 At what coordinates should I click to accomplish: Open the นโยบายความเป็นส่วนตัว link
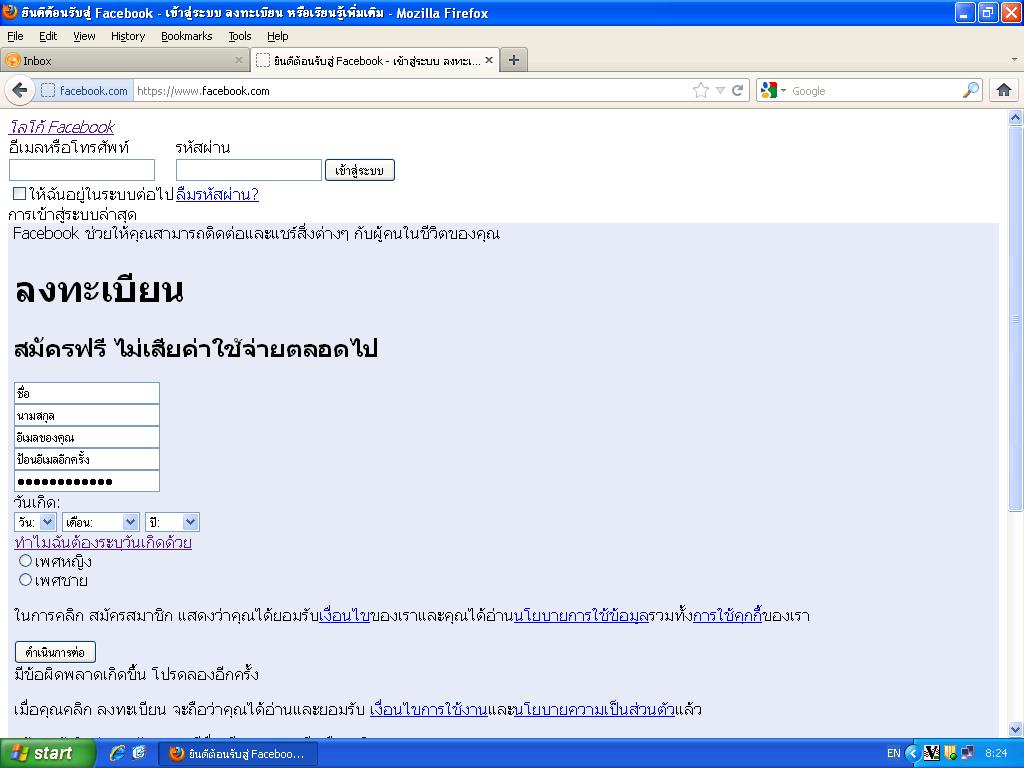pyautogui.click(x=594, y=709)
